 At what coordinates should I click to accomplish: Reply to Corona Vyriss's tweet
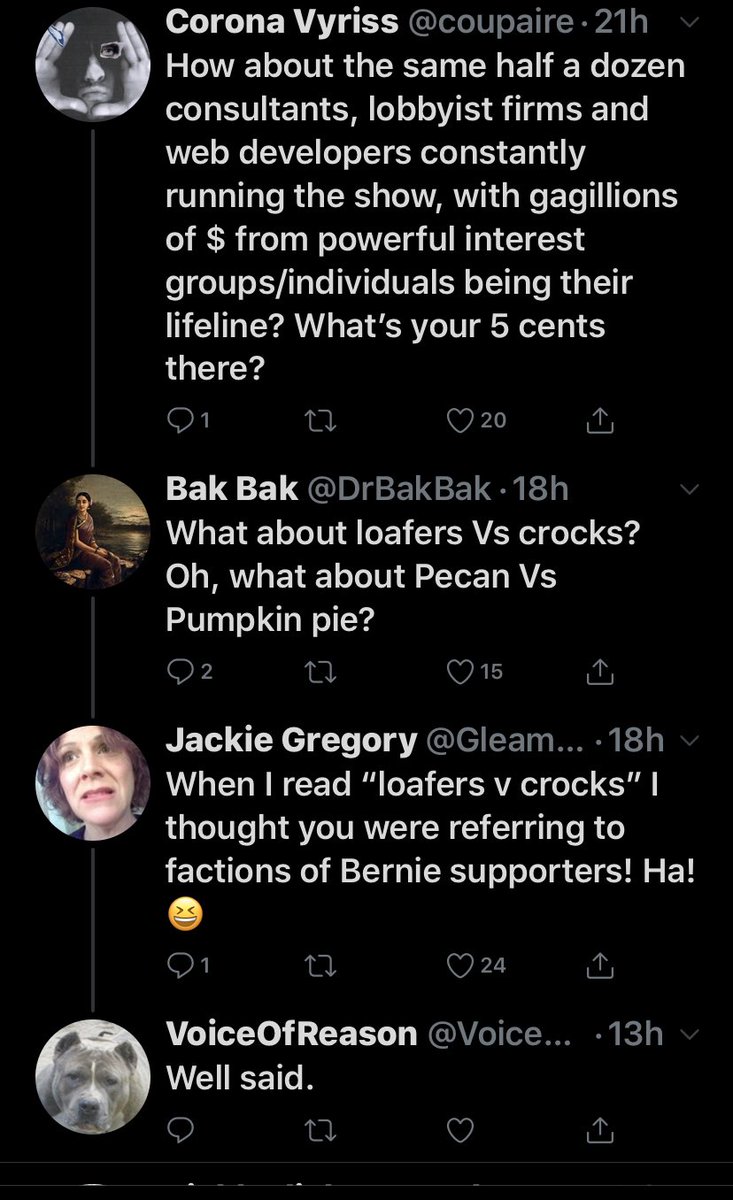click(x=179, y=421)
